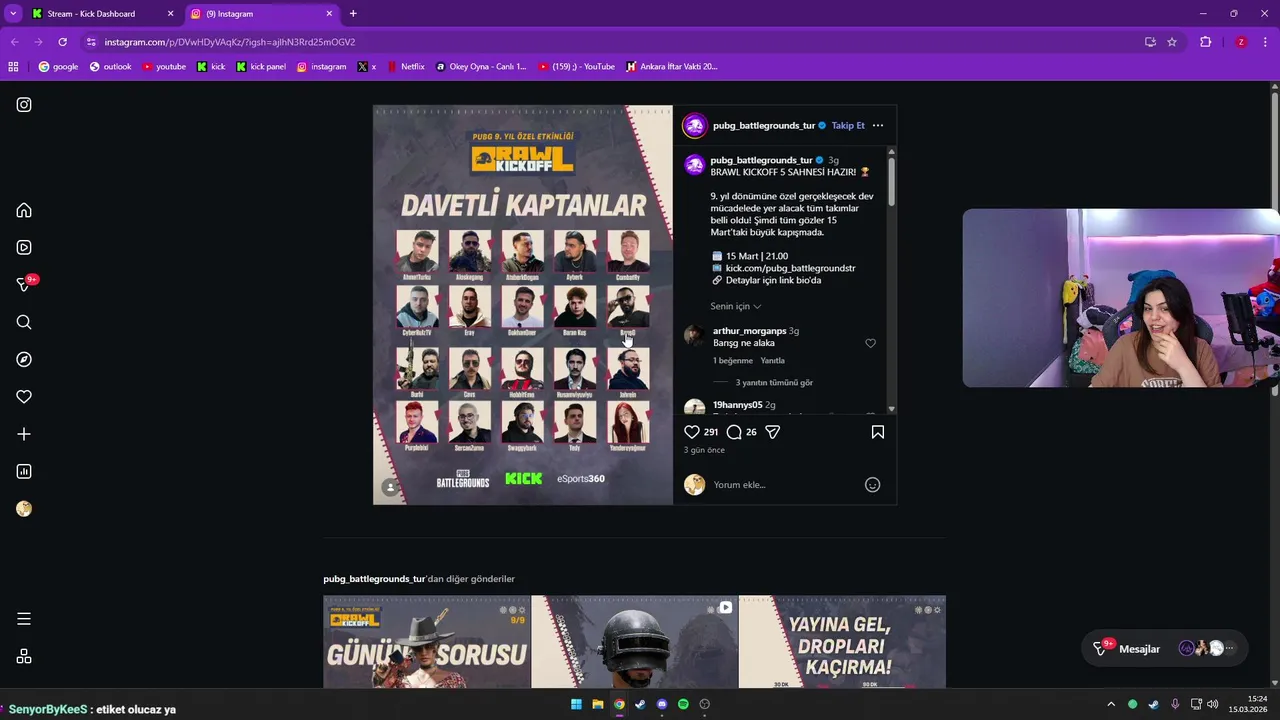Viewport: 1280px width, 720px height.
Task: Open Instagram logo home icon in sidebar
Action: tap(24, 105)
